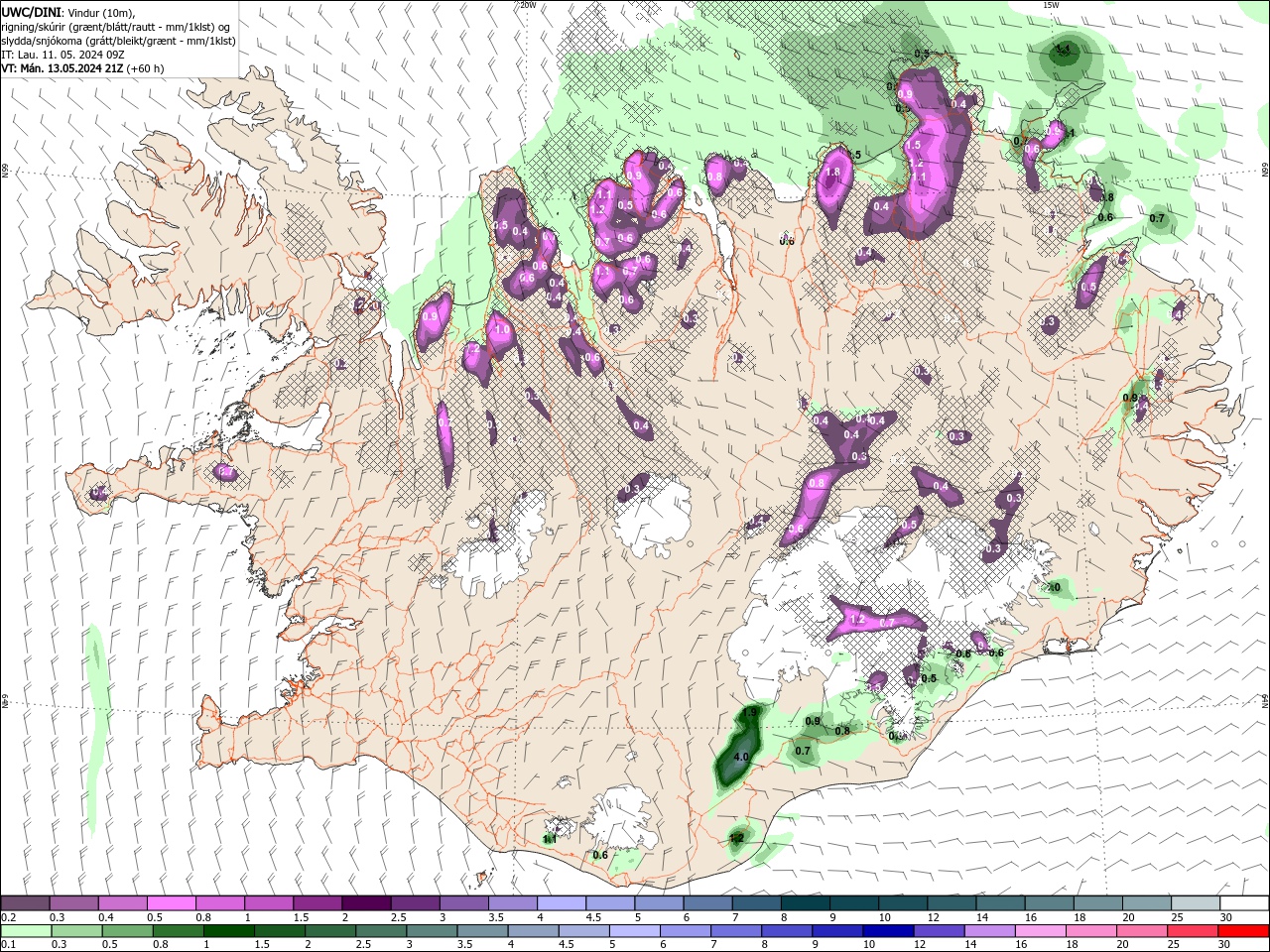Click the '1.8' snowfall value on the map
The image size is (1270, 952).
(x=832, y=172)
